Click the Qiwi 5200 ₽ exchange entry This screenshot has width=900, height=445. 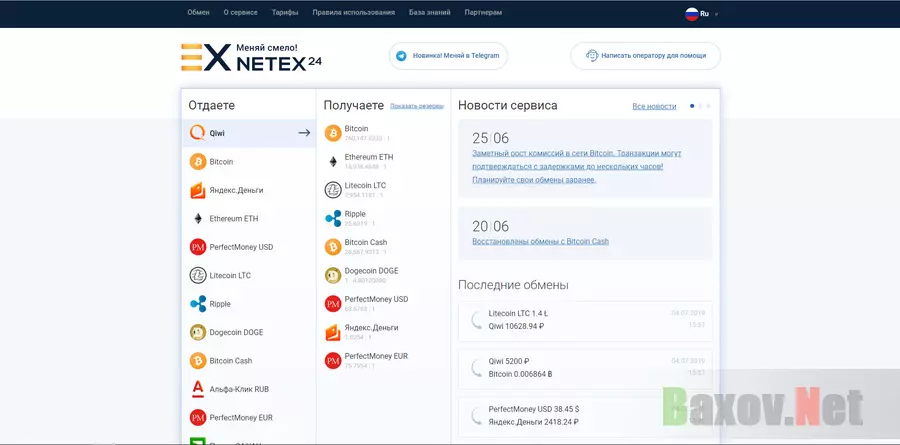tap(585, 369)
